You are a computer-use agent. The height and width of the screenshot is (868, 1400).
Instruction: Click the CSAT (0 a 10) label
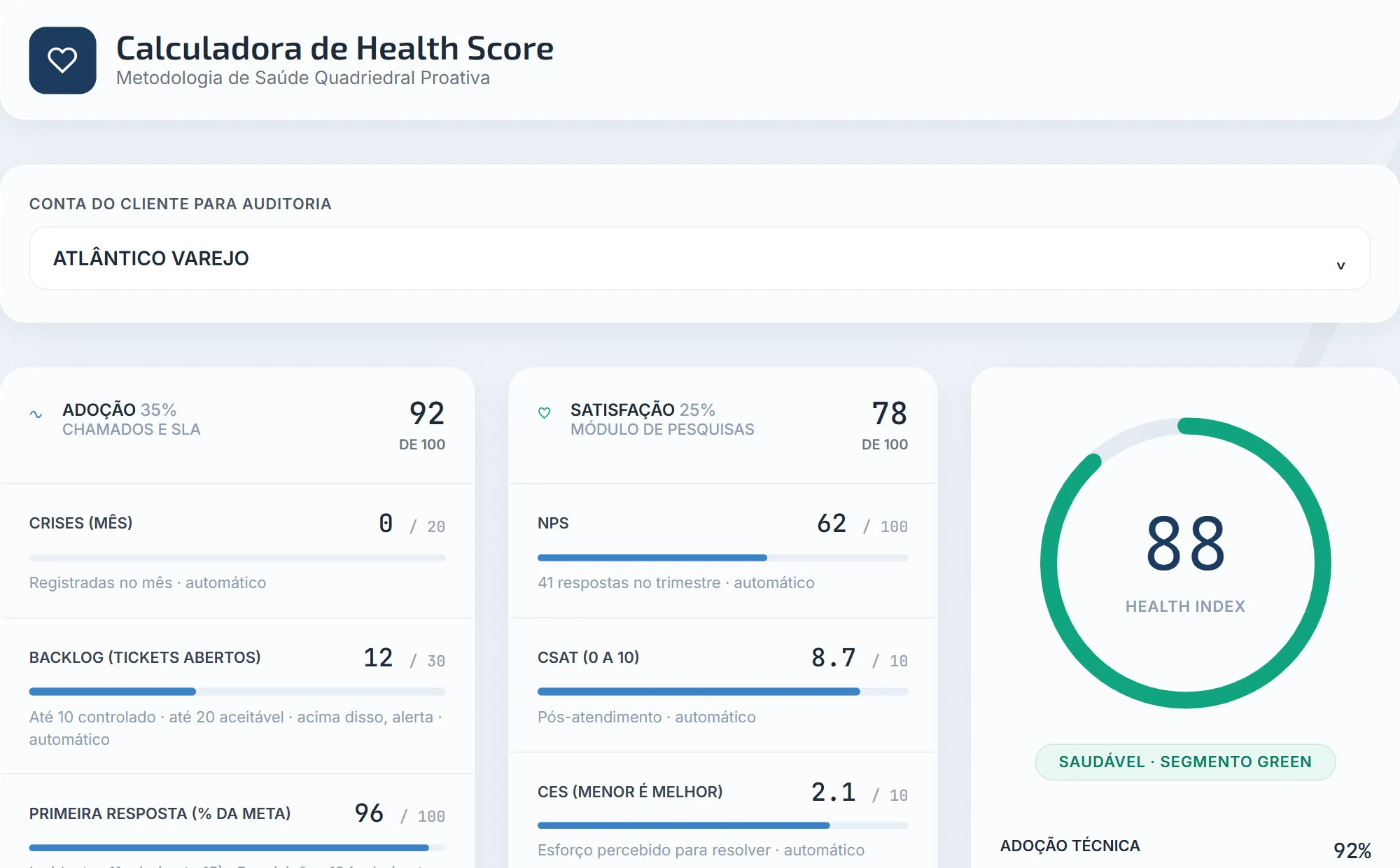pos(588,657)
